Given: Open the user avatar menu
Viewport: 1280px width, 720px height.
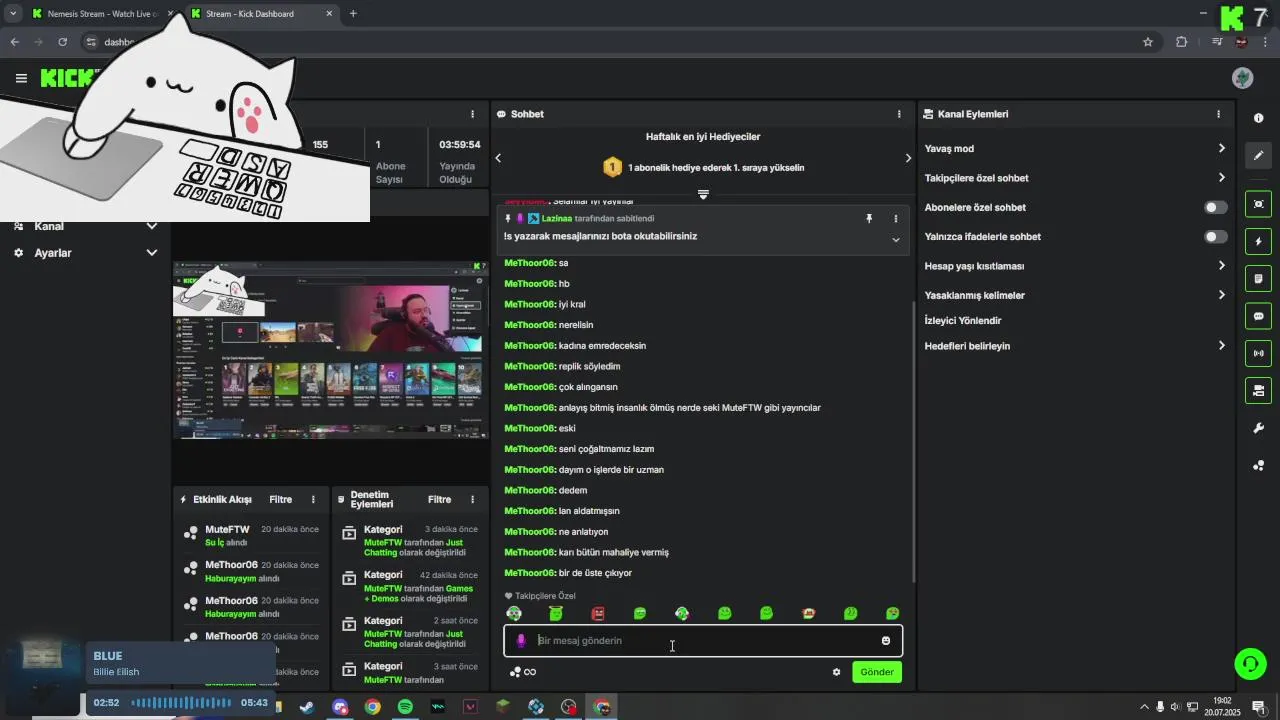Looking at the screenshot, I should point(1242,78).
